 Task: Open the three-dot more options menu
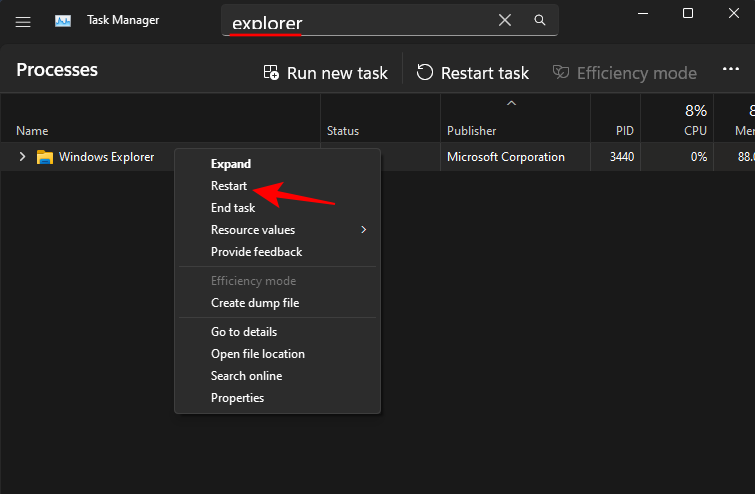click(730, 71)
